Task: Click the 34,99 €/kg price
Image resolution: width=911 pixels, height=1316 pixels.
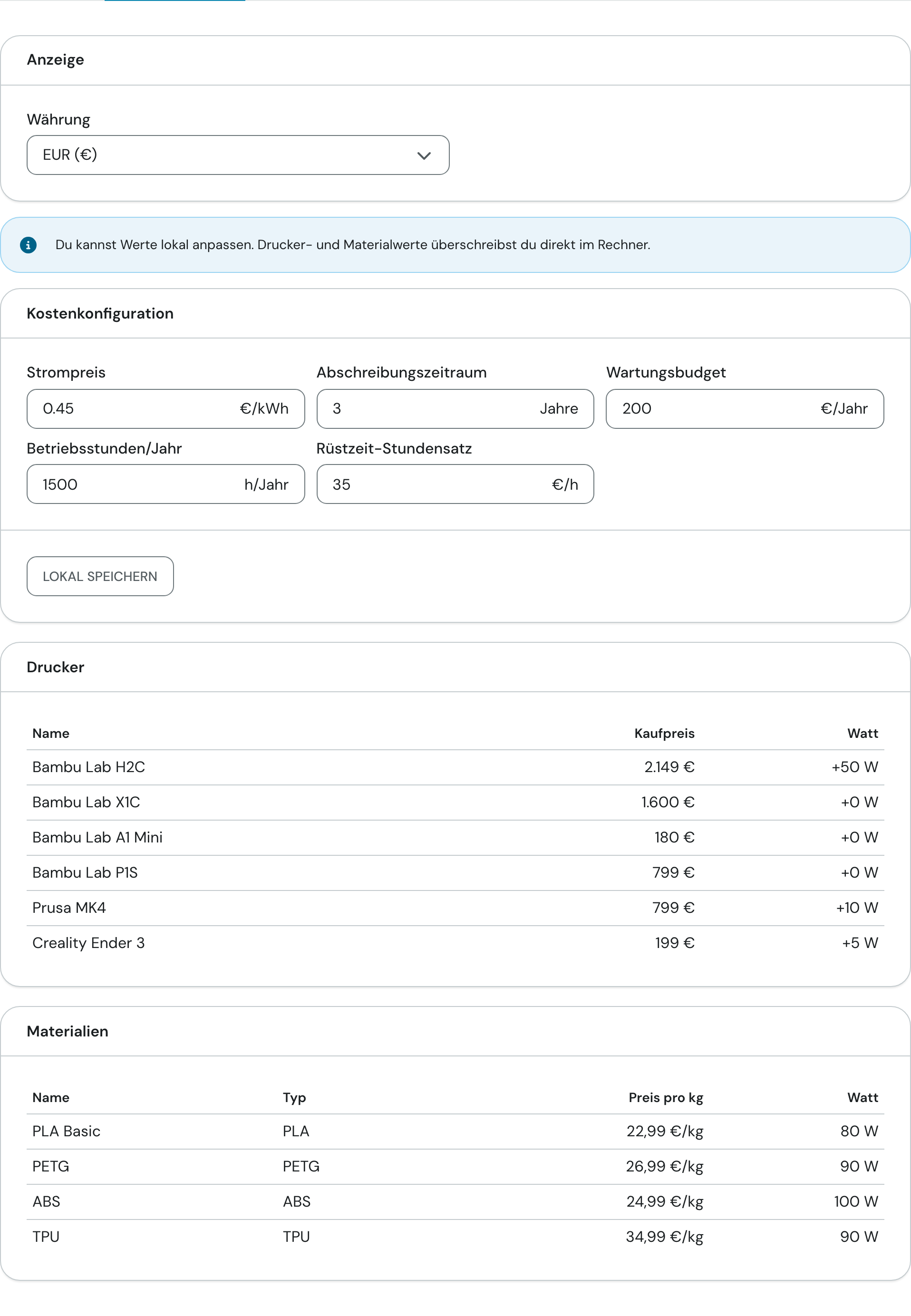Action: click(664, 1237)
